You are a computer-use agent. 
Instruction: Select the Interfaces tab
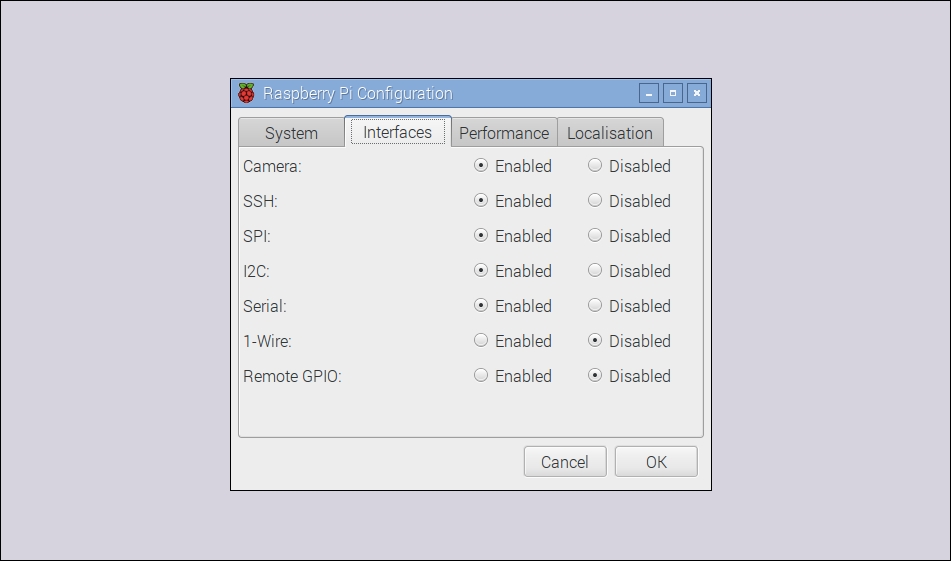397,132
